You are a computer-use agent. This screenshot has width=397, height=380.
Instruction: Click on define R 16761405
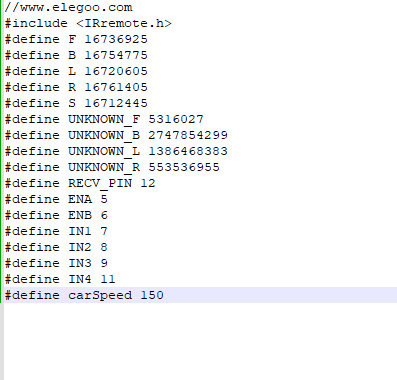76,87
